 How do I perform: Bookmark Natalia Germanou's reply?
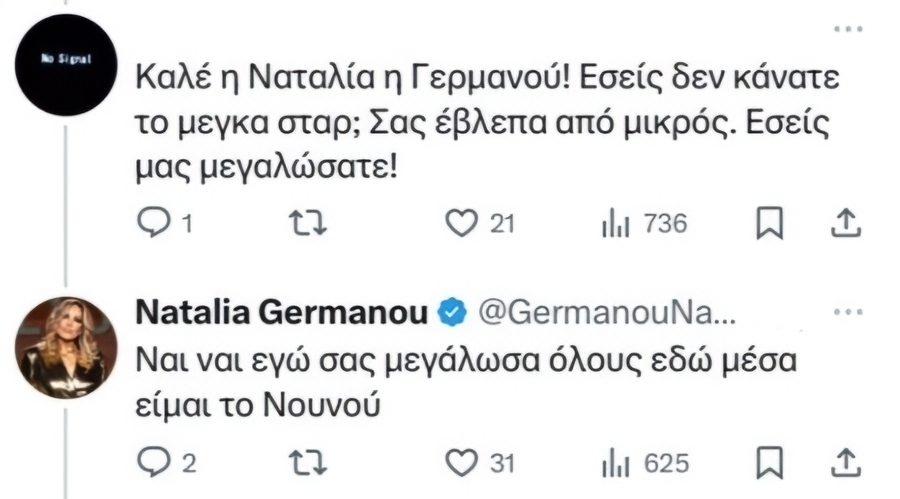tap(769, 462)
